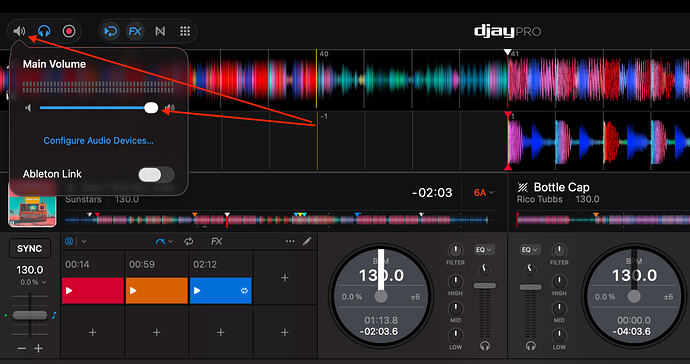Click the deck 1 gain knob above fader

tap(484, 268)
